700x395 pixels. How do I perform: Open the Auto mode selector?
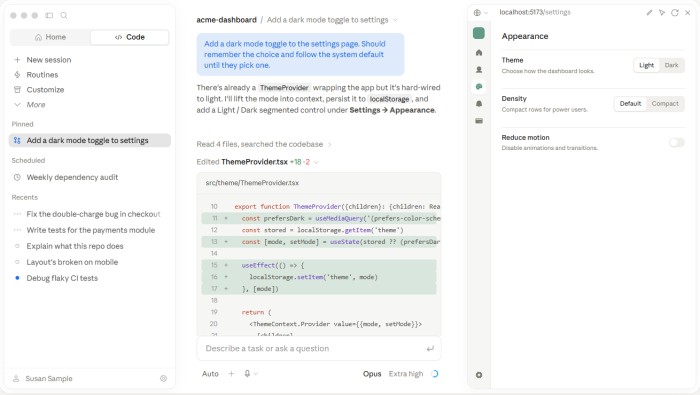210,374
